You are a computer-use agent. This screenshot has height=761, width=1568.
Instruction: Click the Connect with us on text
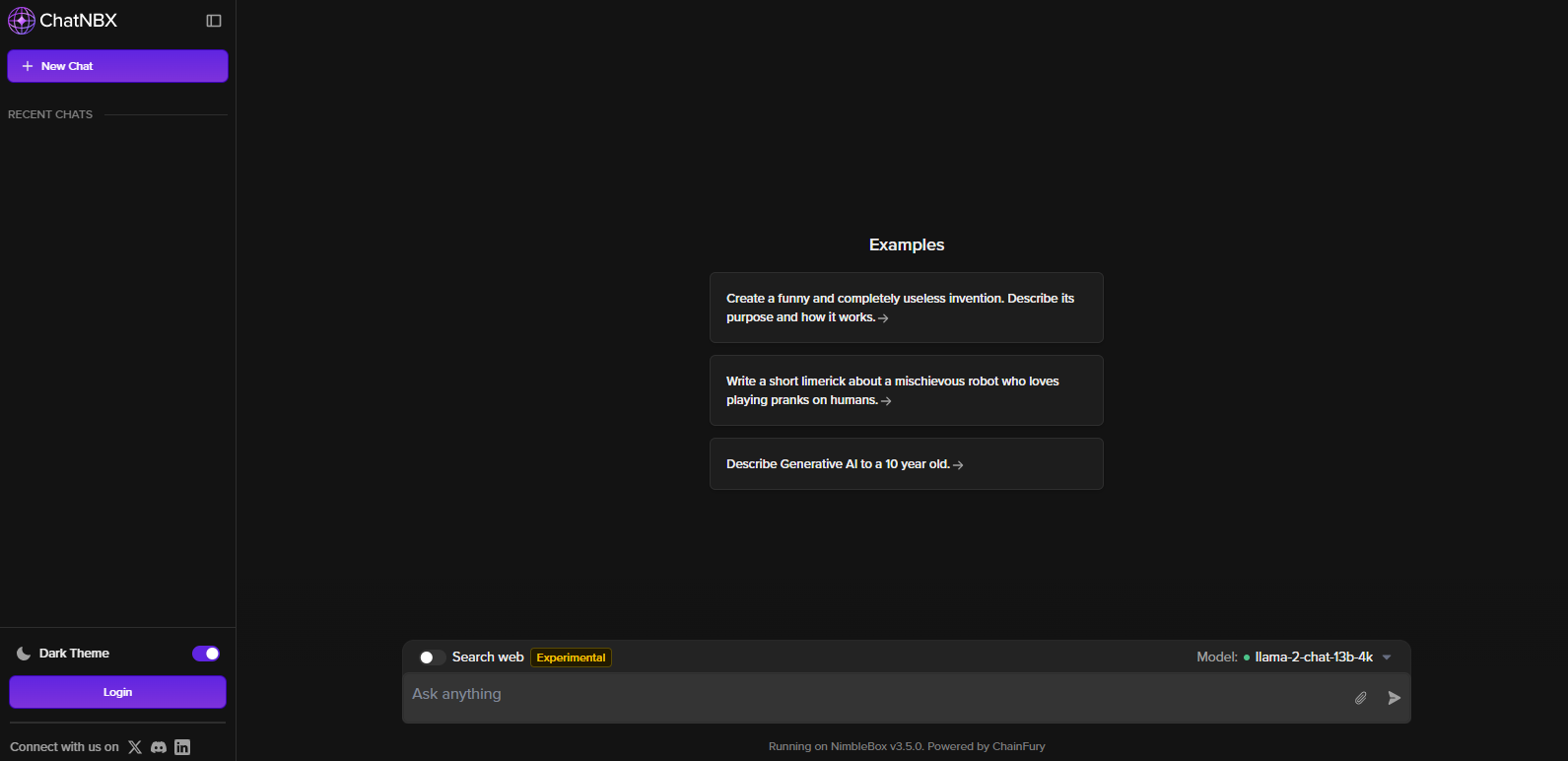coord(64,747)
